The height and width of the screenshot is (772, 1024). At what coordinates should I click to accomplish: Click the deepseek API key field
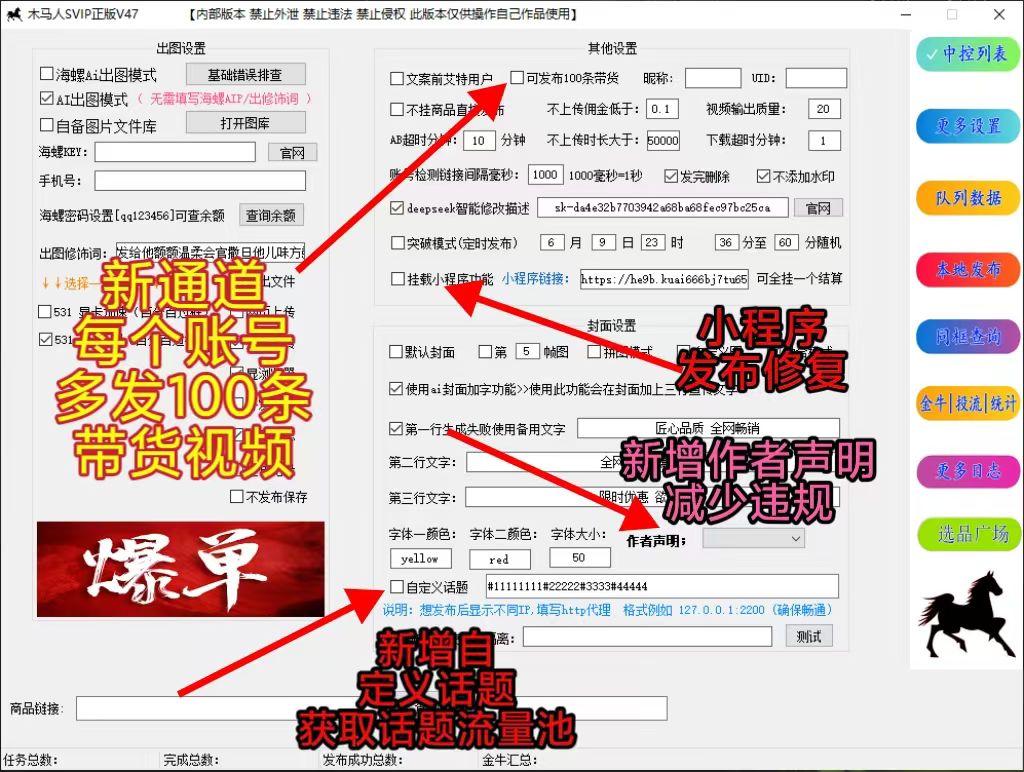tap(662, 208)
